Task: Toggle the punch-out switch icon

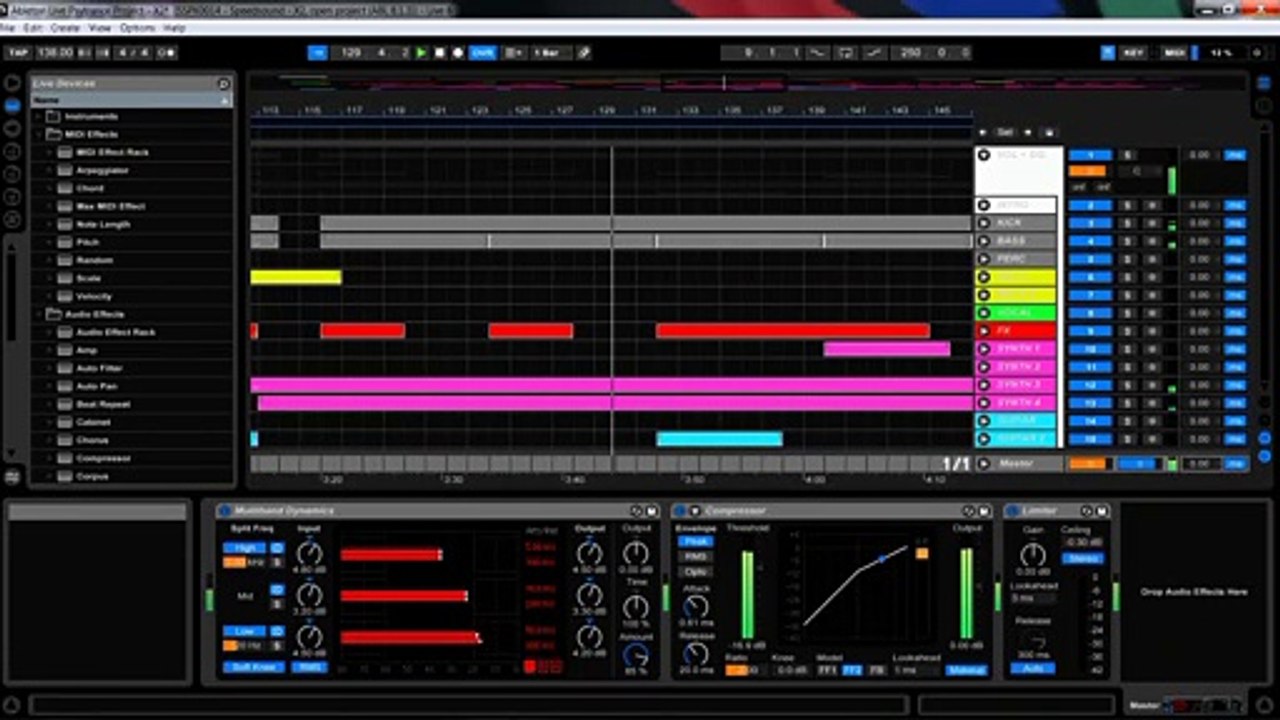Action: coord(874,53)
